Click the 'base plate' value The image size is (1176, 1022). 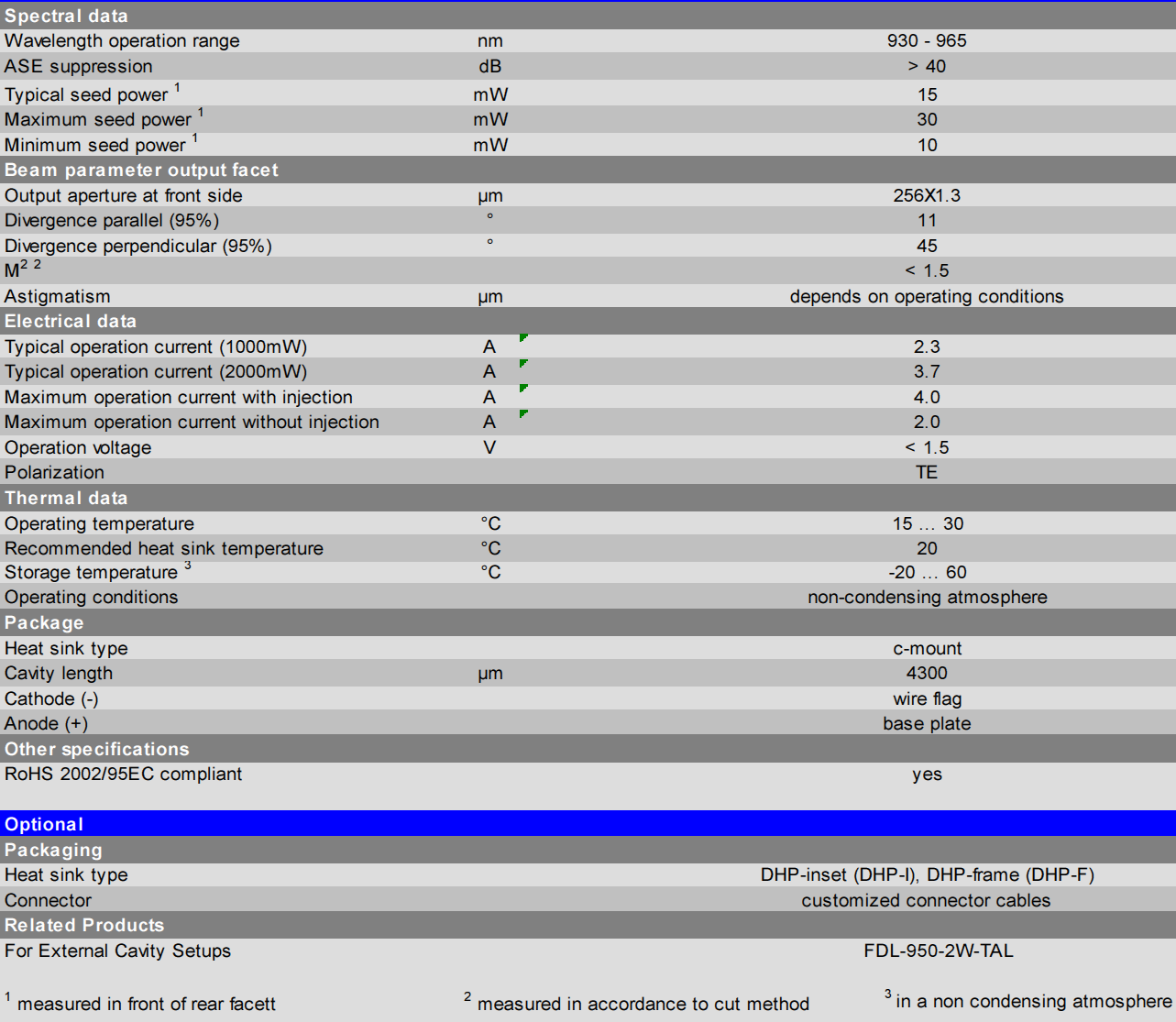[x=927, y=724]
